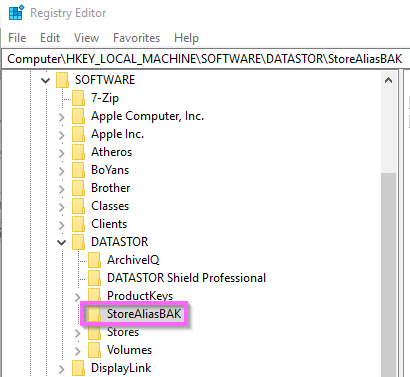Select the Classes key label
Image resolution: width=410 pixels, height=377 pixels.
[x=110, y=206]
